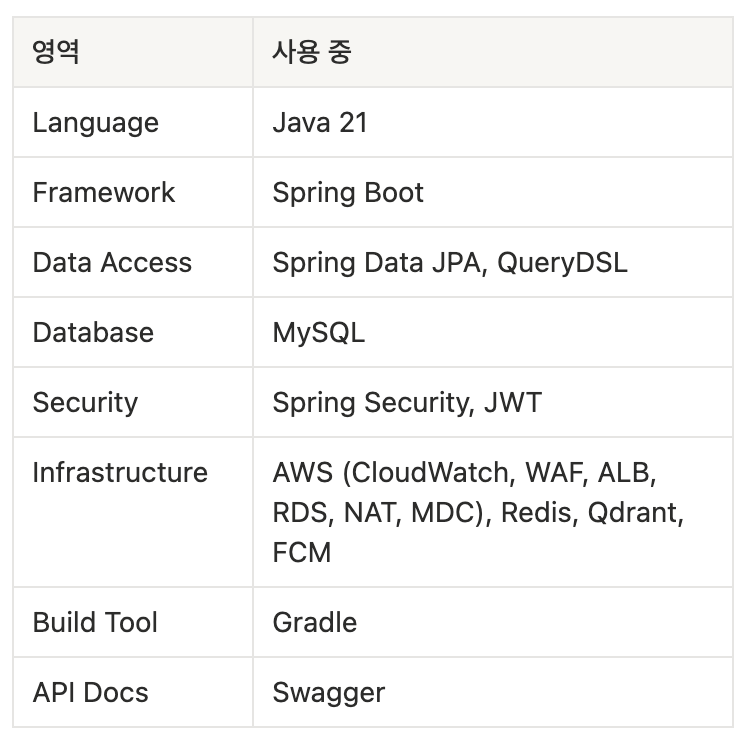
Task: Select the 'Build Tool' cell
Action: [x=133, y=622]
